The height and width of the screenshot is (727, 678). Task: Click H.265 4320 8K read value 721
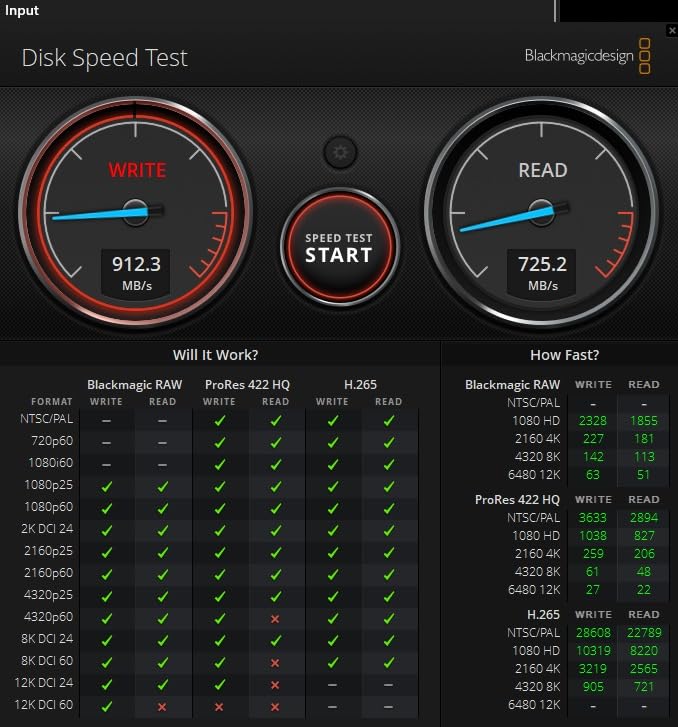coord(644,687)
